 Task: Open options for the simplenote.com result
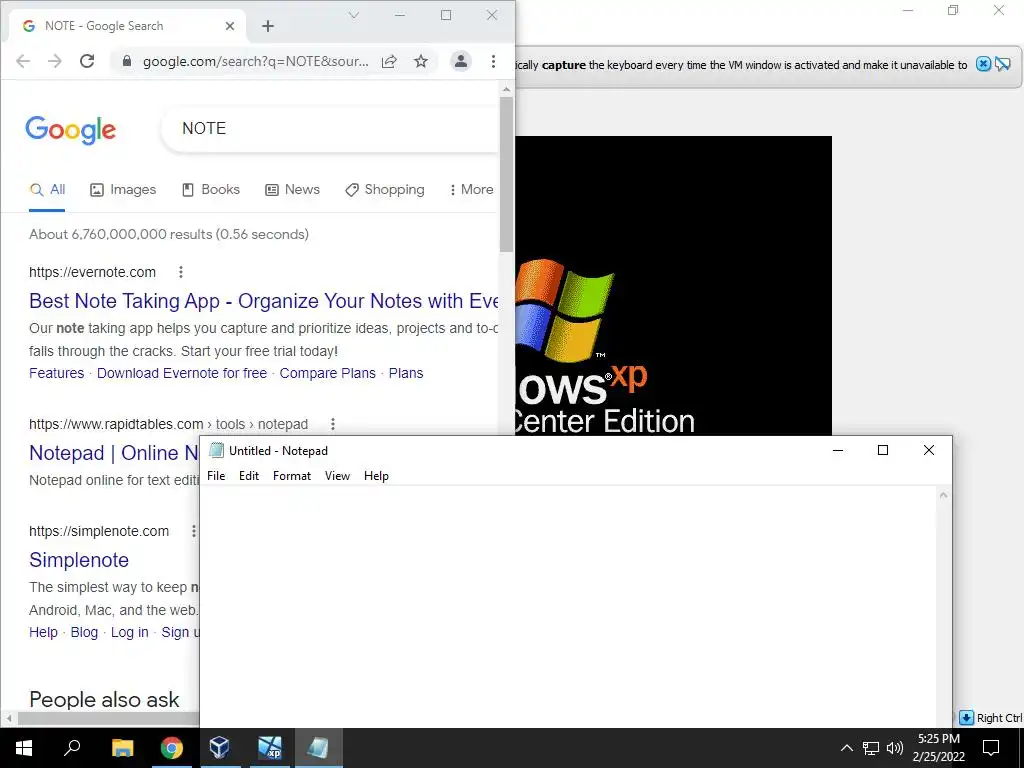pos(193,531)
